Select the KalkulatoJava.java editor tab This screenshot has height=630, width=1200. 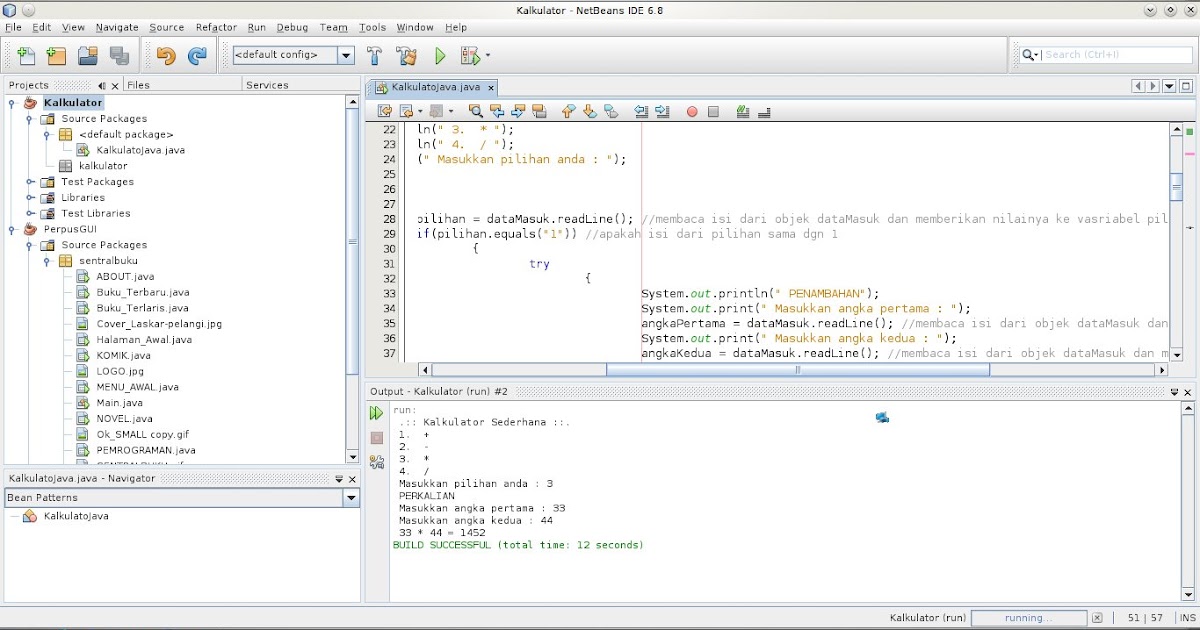click(435, 87)
